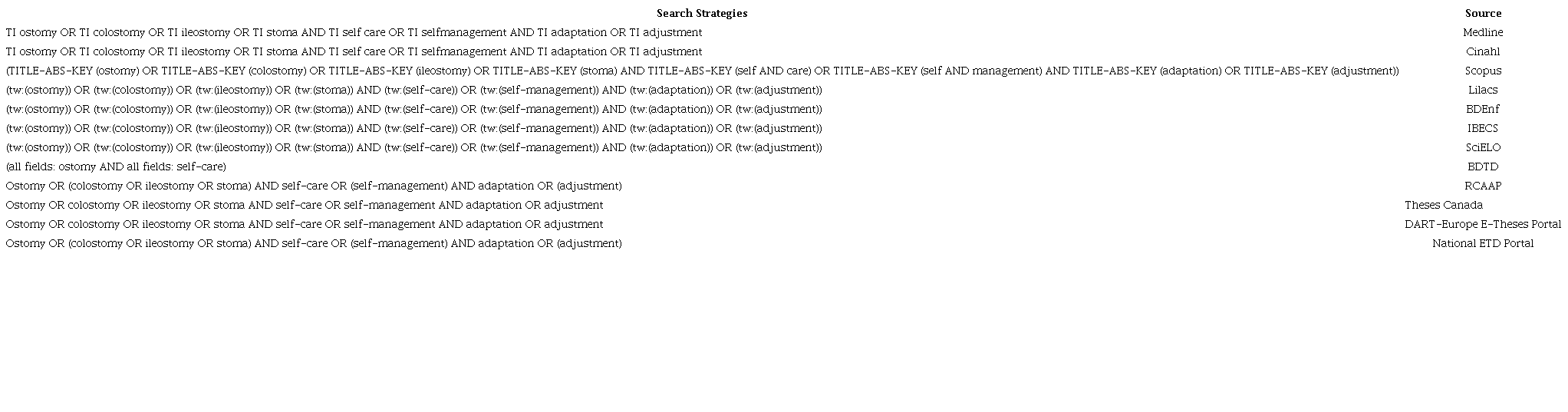
Task: Click the National ETD Portal cell
Action: pos(1482,243)
